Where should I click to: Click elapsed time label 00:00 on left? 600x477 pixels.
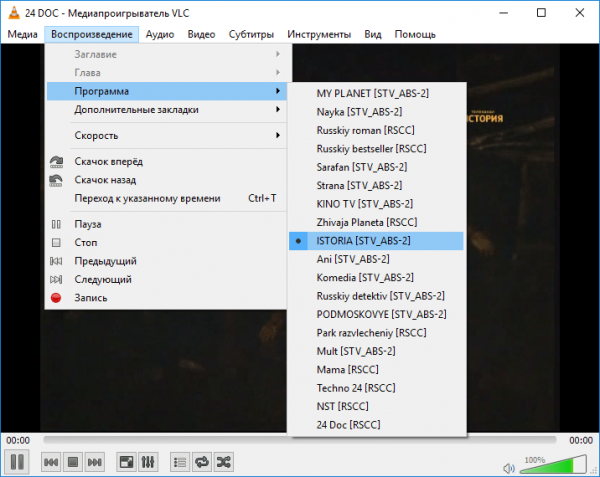18,440
